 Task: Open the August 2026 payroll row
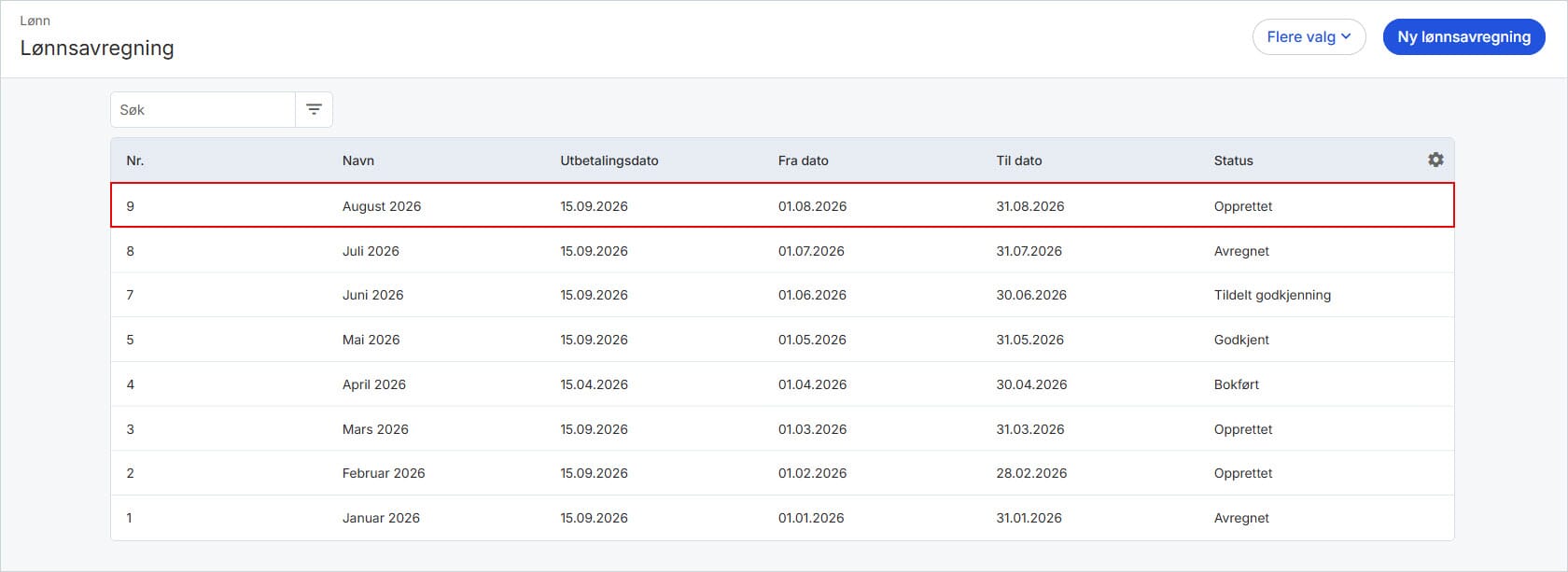[782, 205]
